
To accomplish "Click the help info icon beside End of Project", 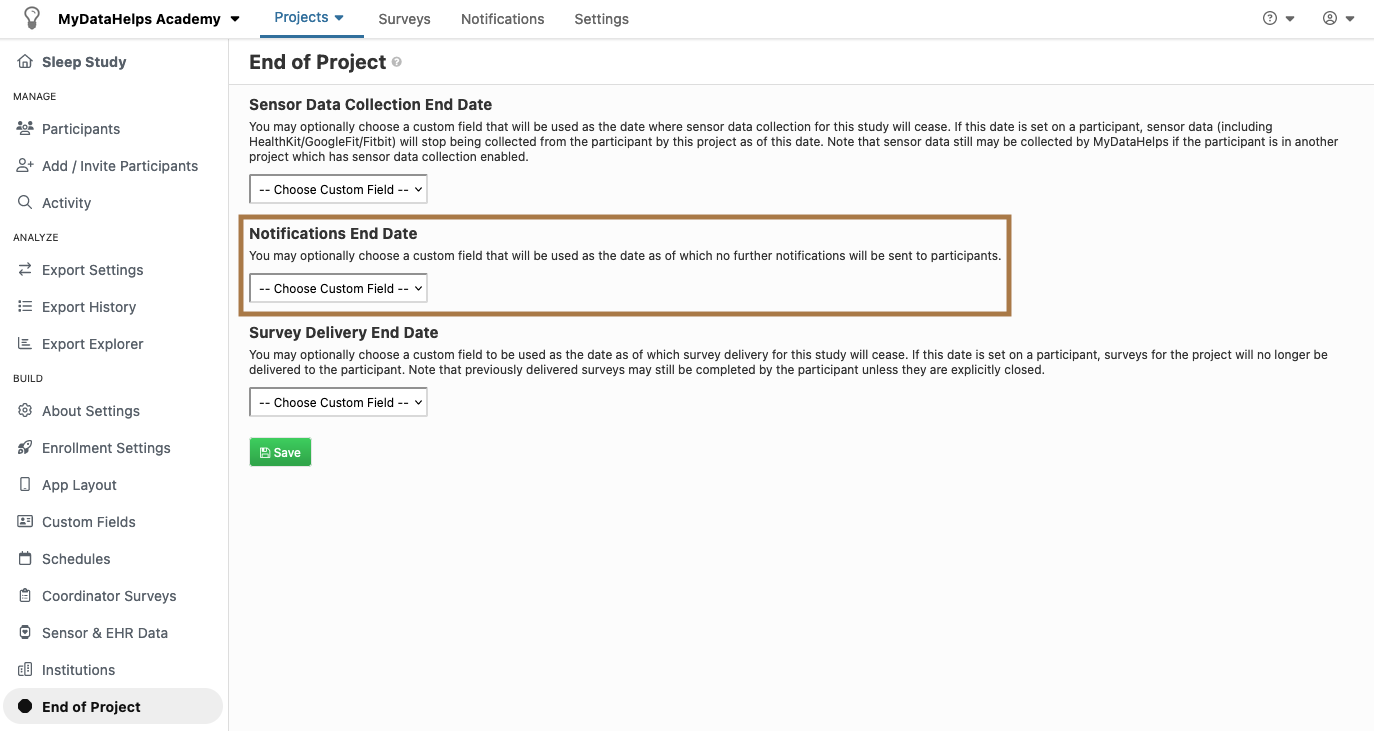I will point(397,63).
